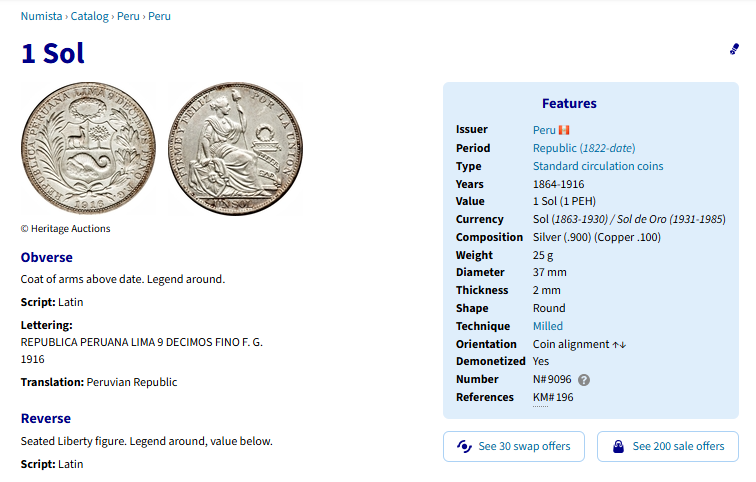Click the Peru flag icon beside Issuer
The width and height of the screenshot is (756, 482).
click(564, 130)
